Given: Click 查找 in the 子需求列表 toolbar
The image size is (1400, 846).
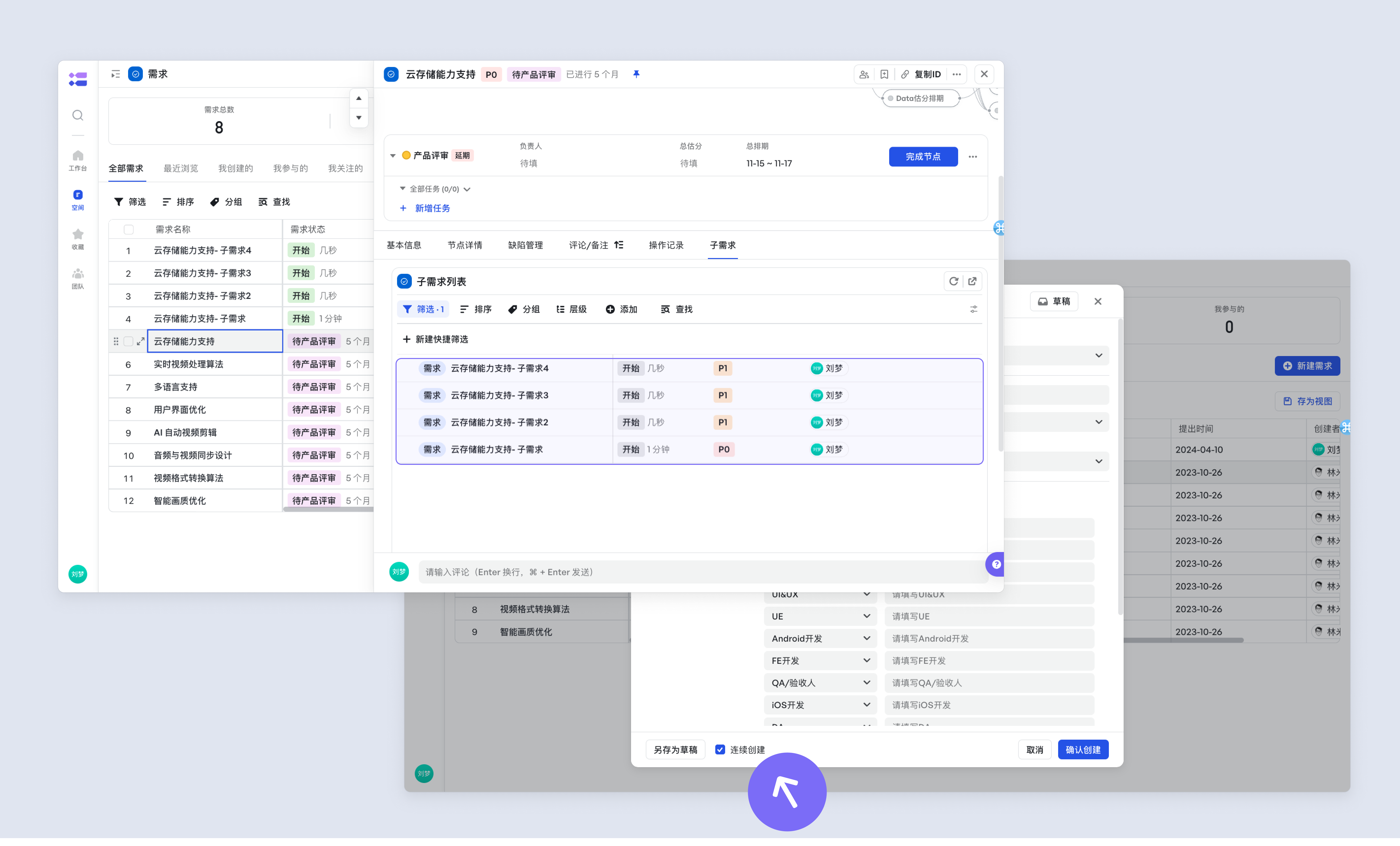Looking at the screenshot, I should coord(677,309).
